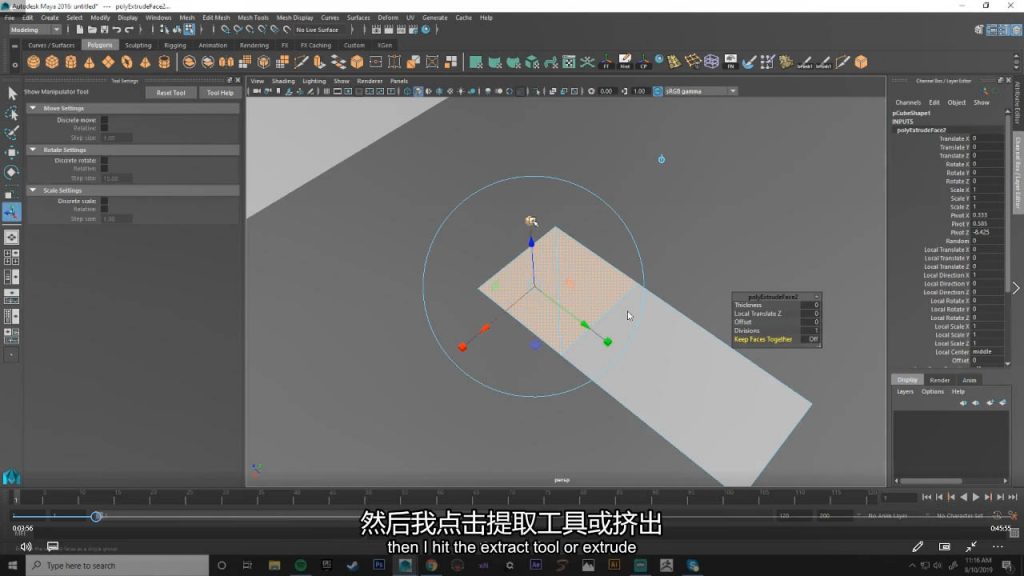Switch to the Anim layer tab
The width and height of the screenshot is (1024, 576).
tap(969, 380)
